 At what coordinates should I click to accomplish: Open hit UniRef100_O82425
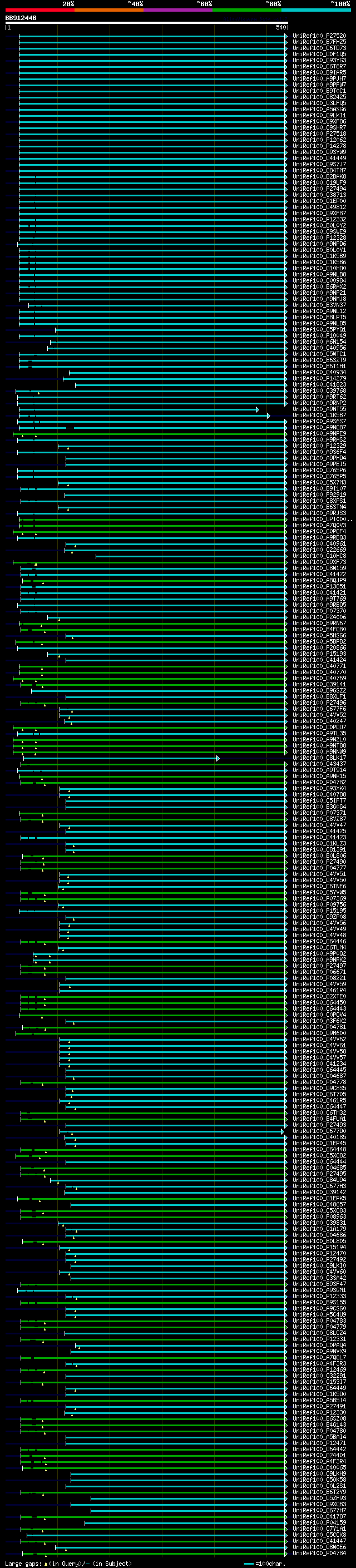(x=319, y=97)
